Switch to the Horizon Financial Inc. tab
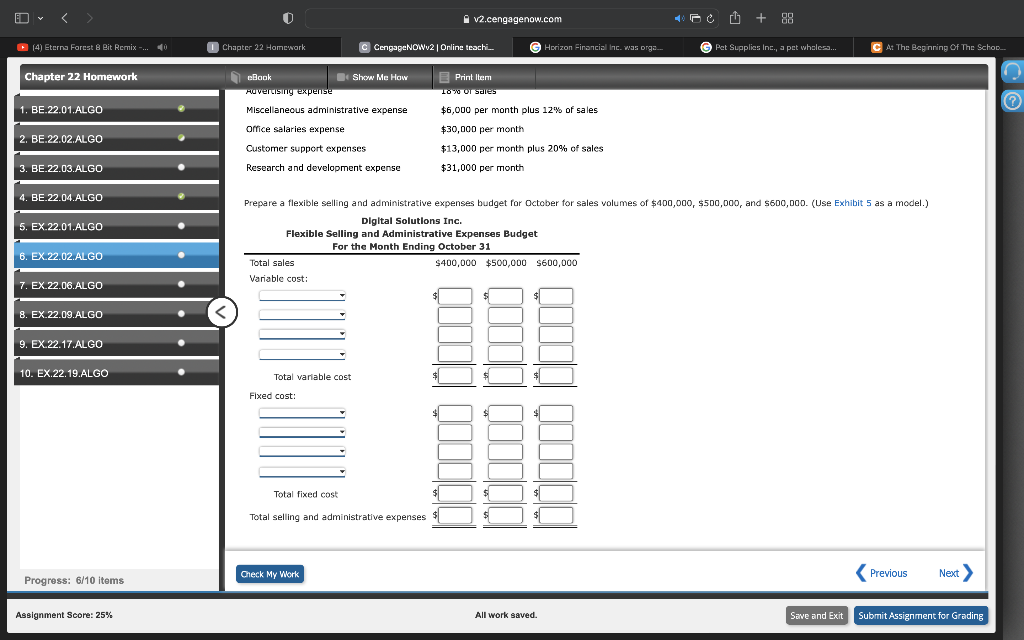The height and width of the screenshot is (640, 1024). click(x=598, y=47)
